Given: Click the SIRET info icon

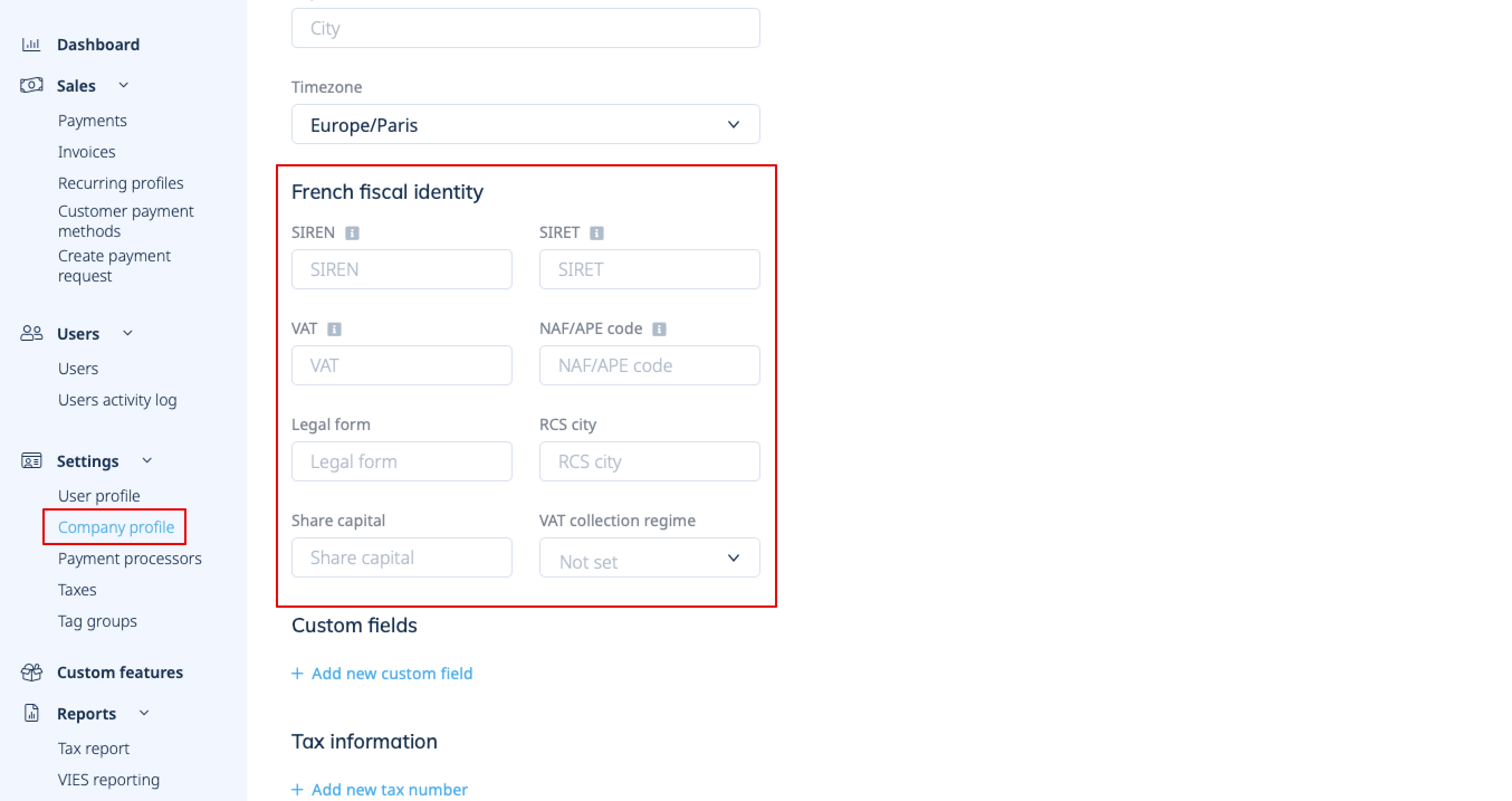Looking at the screenshot, I should 596,233.
